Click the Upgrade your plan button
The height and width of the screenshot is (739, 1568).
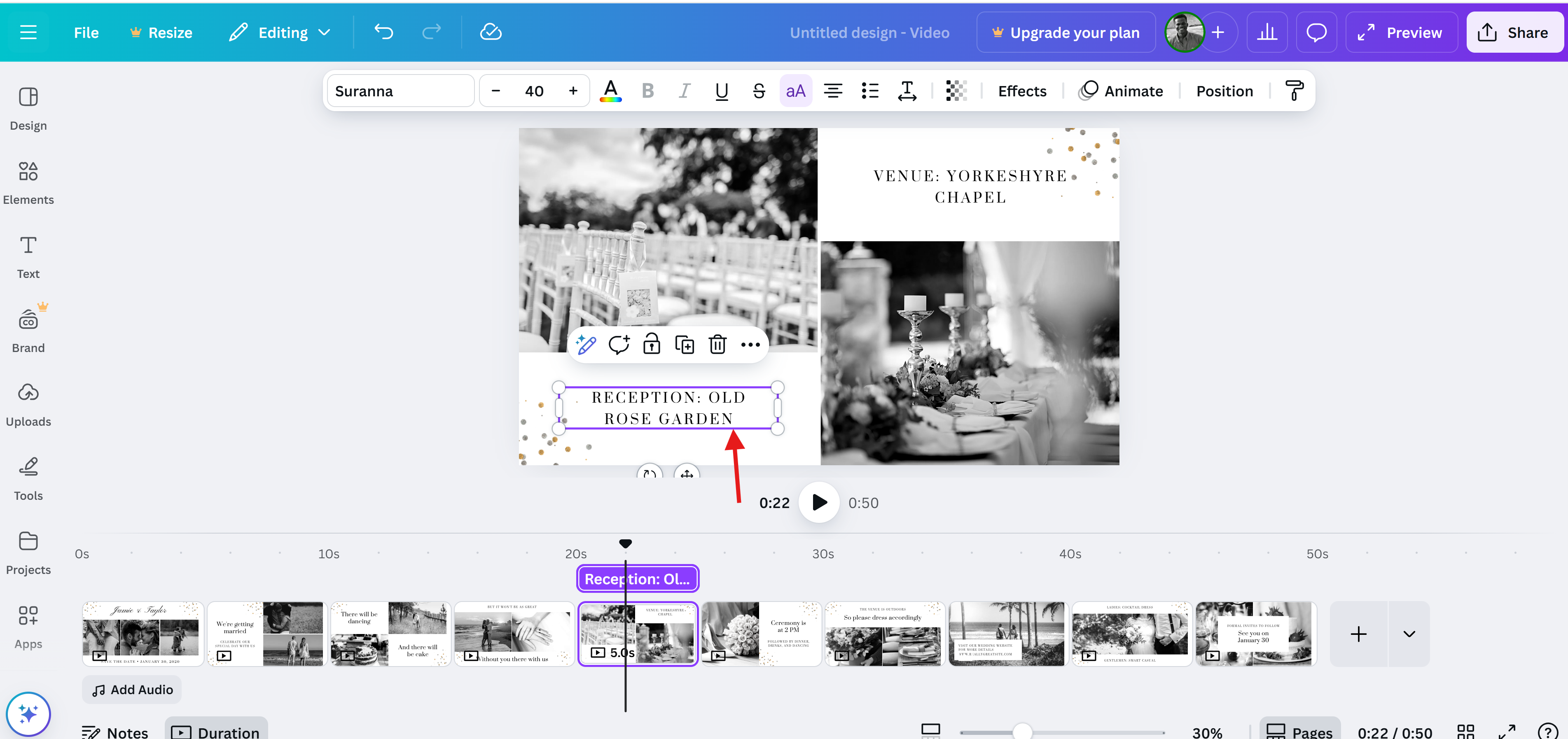[x=1066, y=32]
